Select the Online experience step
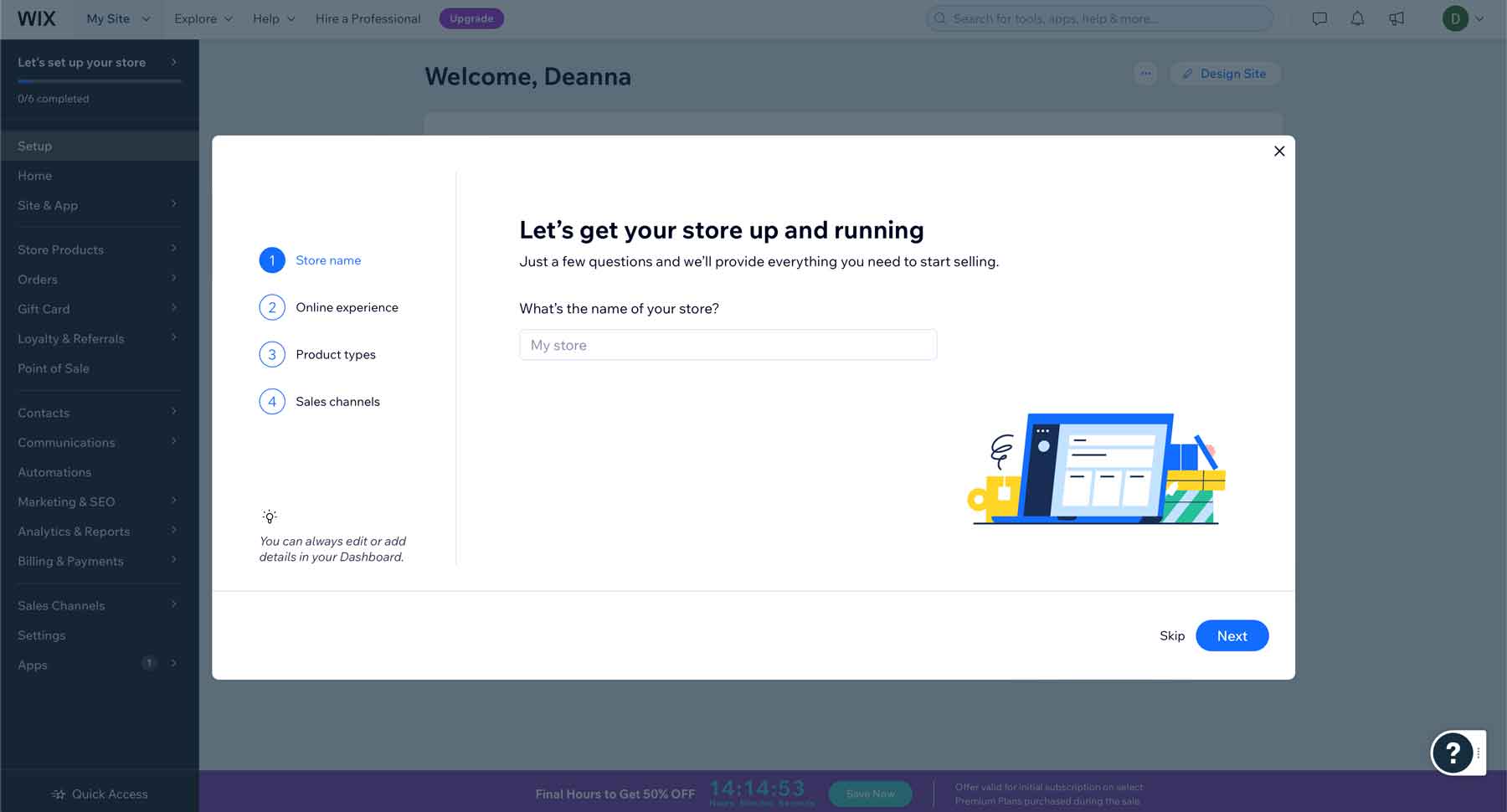 (347, 307)
